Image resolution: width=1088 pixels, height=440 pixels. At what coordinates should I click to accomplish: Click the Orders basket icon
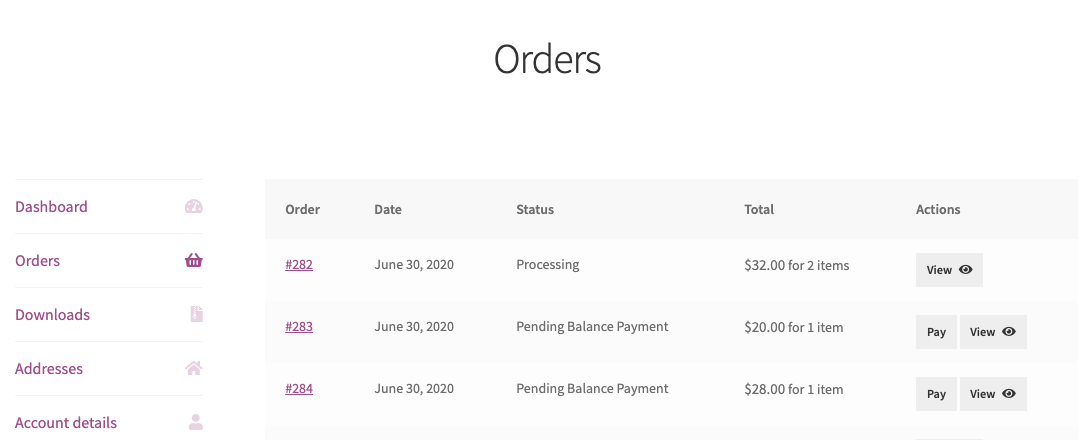[194, 260]
